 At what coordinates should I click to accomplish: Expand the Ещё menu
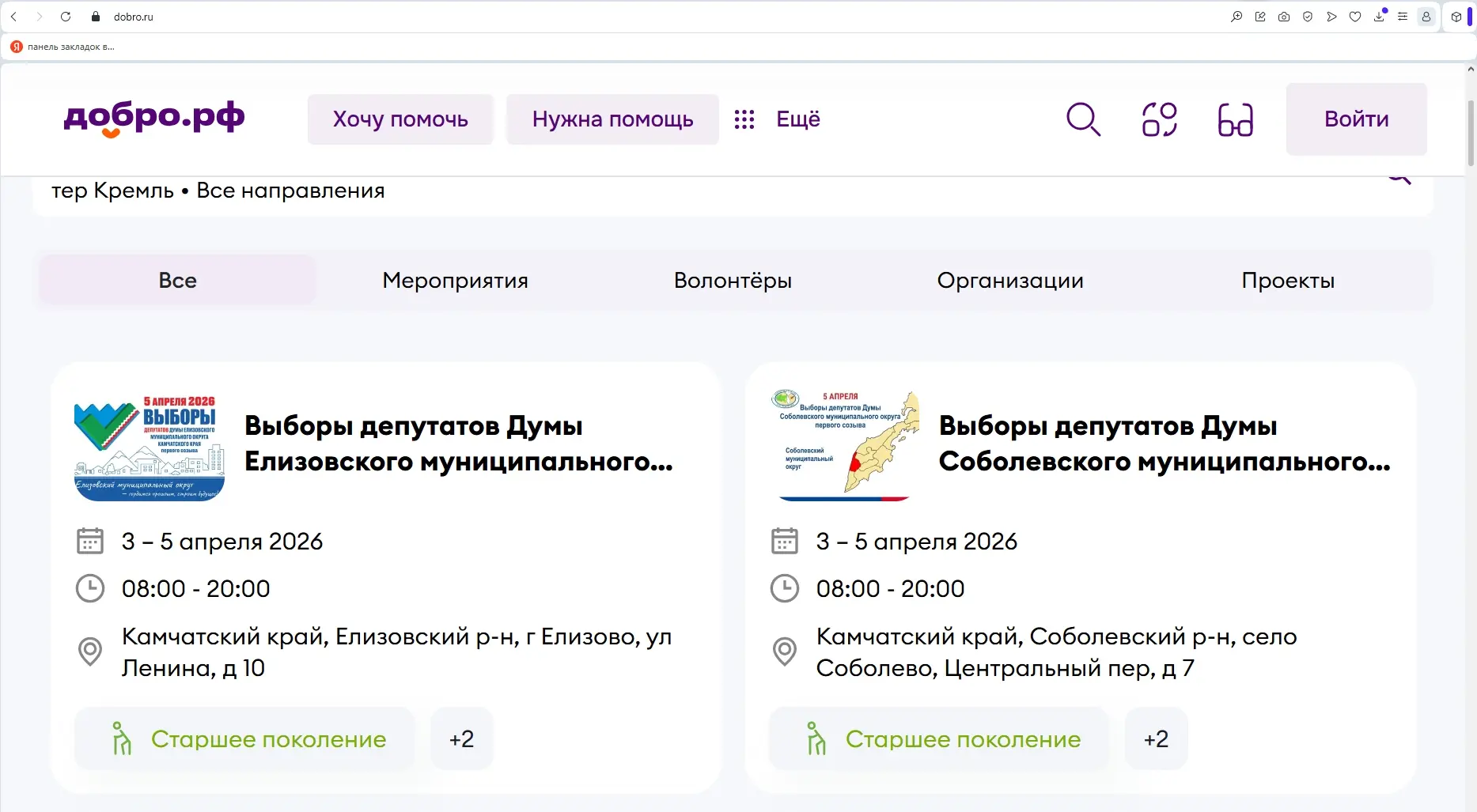click(x=797, y=119)
